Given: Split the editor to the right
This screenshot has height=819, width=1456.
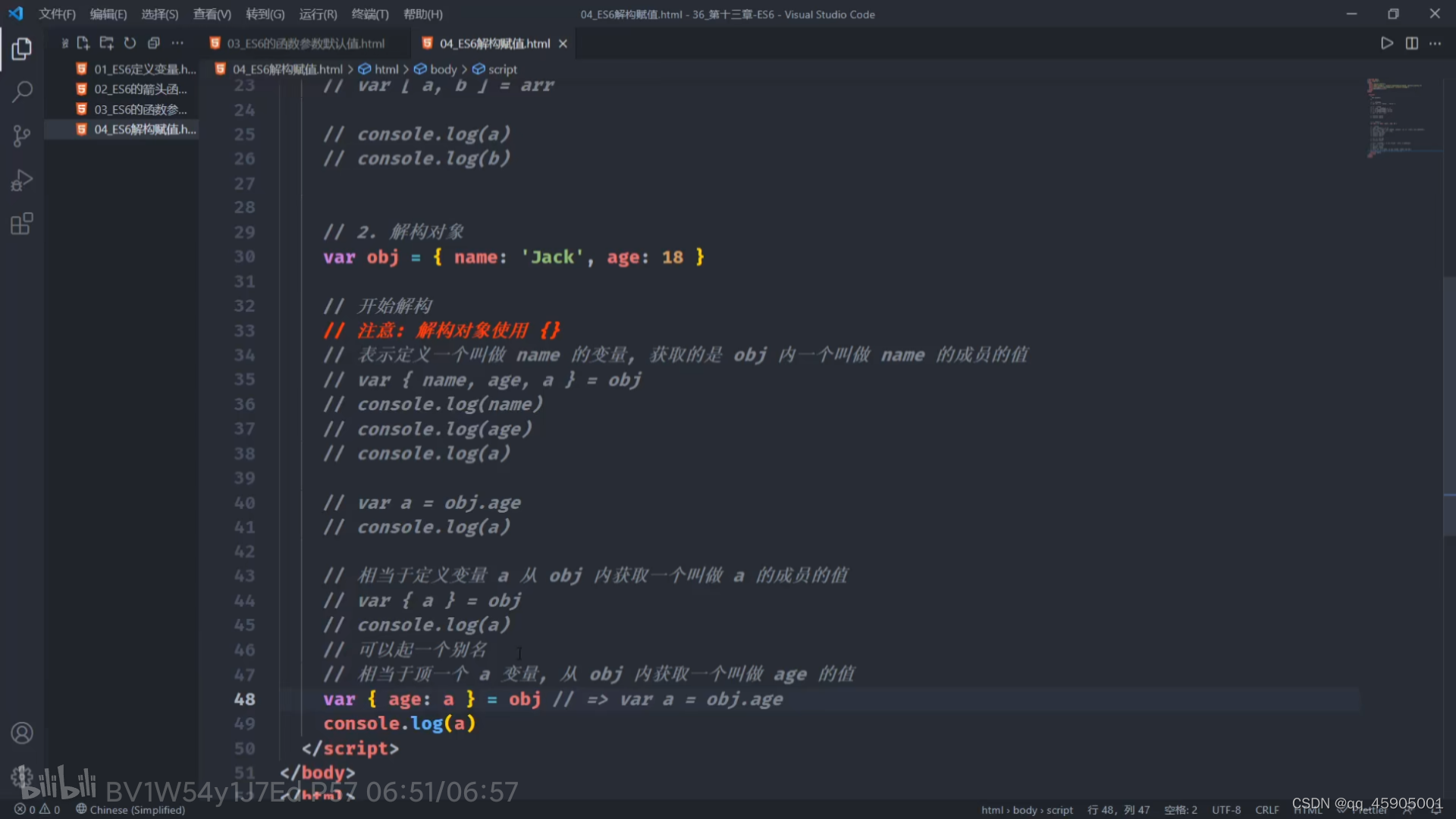Looking at the screenshot, I should click(1411, 43).
